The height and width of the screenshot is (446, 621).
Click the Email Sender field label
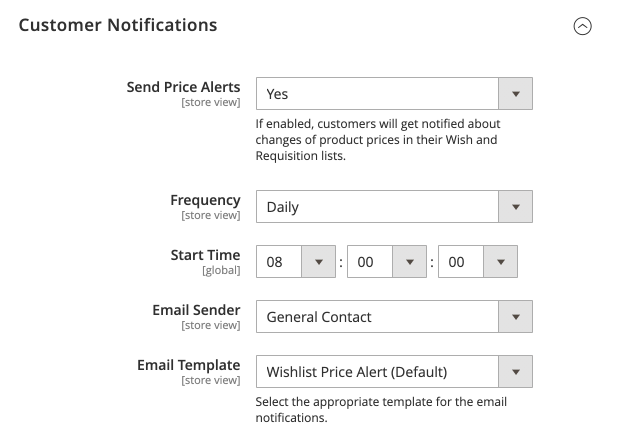click(x=196, y=310)
